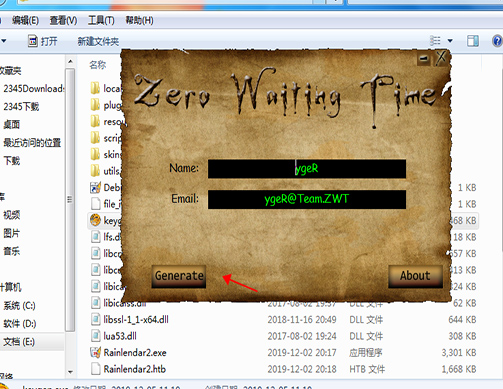Click the navigation pane scroll-up arrow
This screenshot has width=503, height=389.
(x=70, y=62)
